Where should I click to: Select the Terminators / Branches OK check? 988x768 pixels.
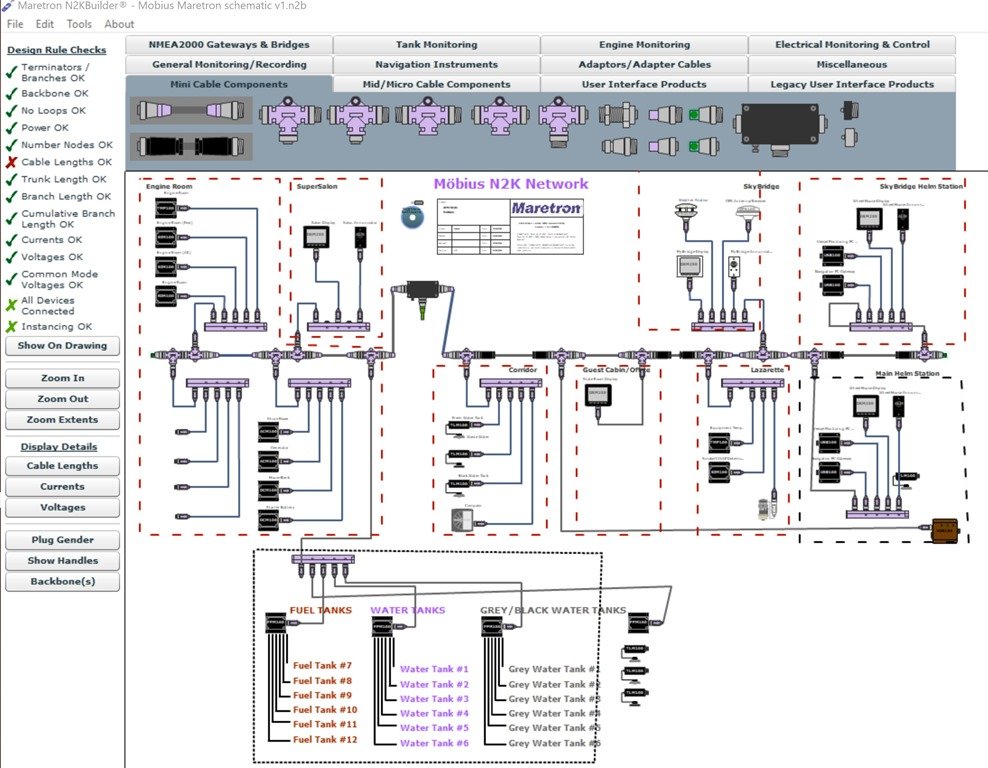point(48,72)
